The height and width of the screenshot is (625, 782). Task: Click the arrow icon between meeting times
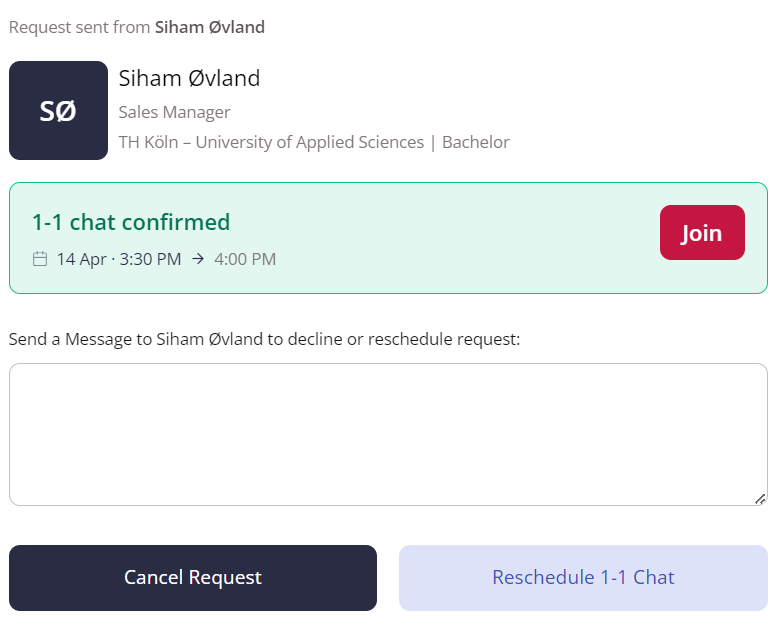pos(198,259)
